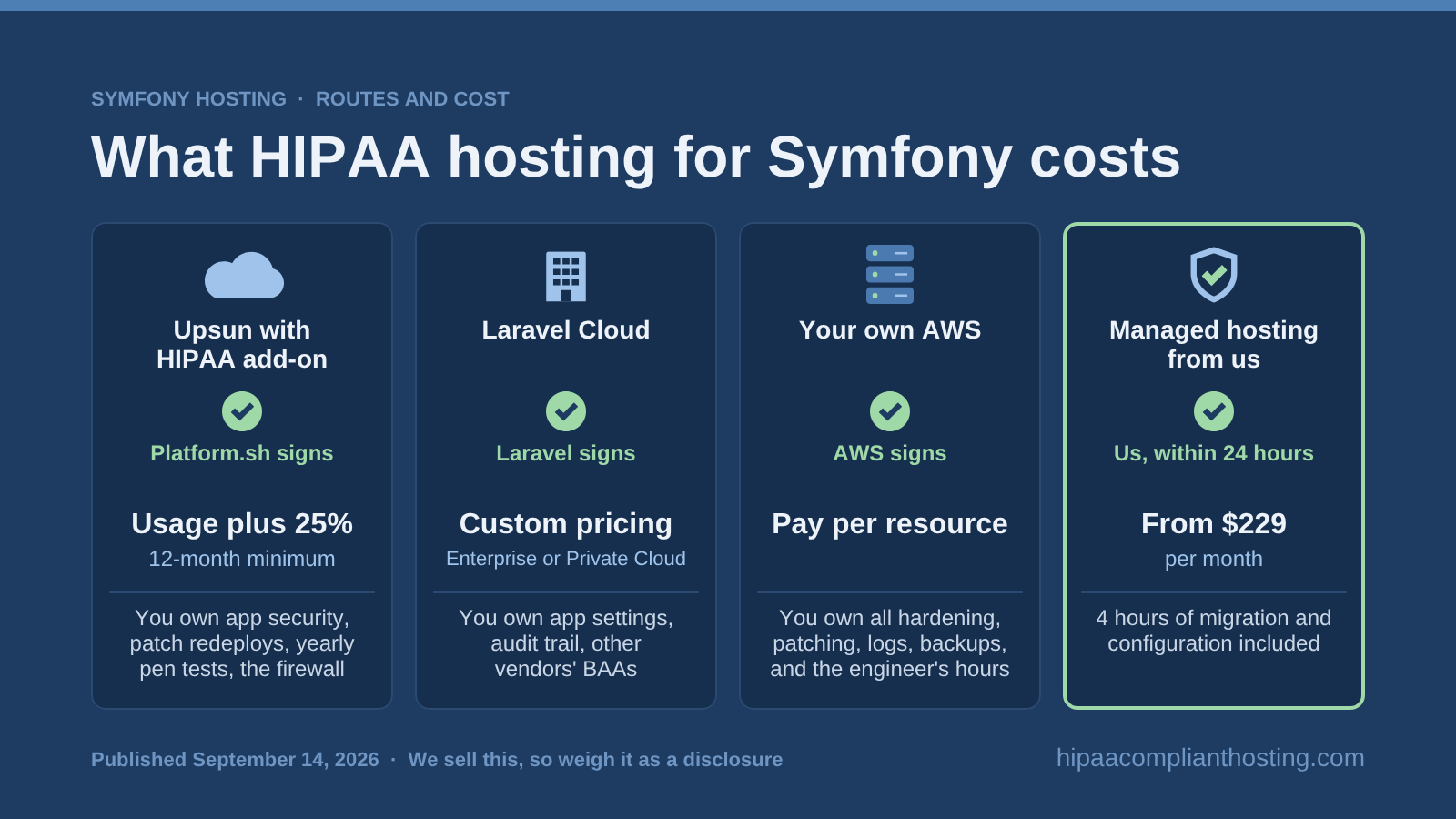Click the cloud icon above Upsun
Screen dimensions: 1456x819
click(x=244, y=275)
